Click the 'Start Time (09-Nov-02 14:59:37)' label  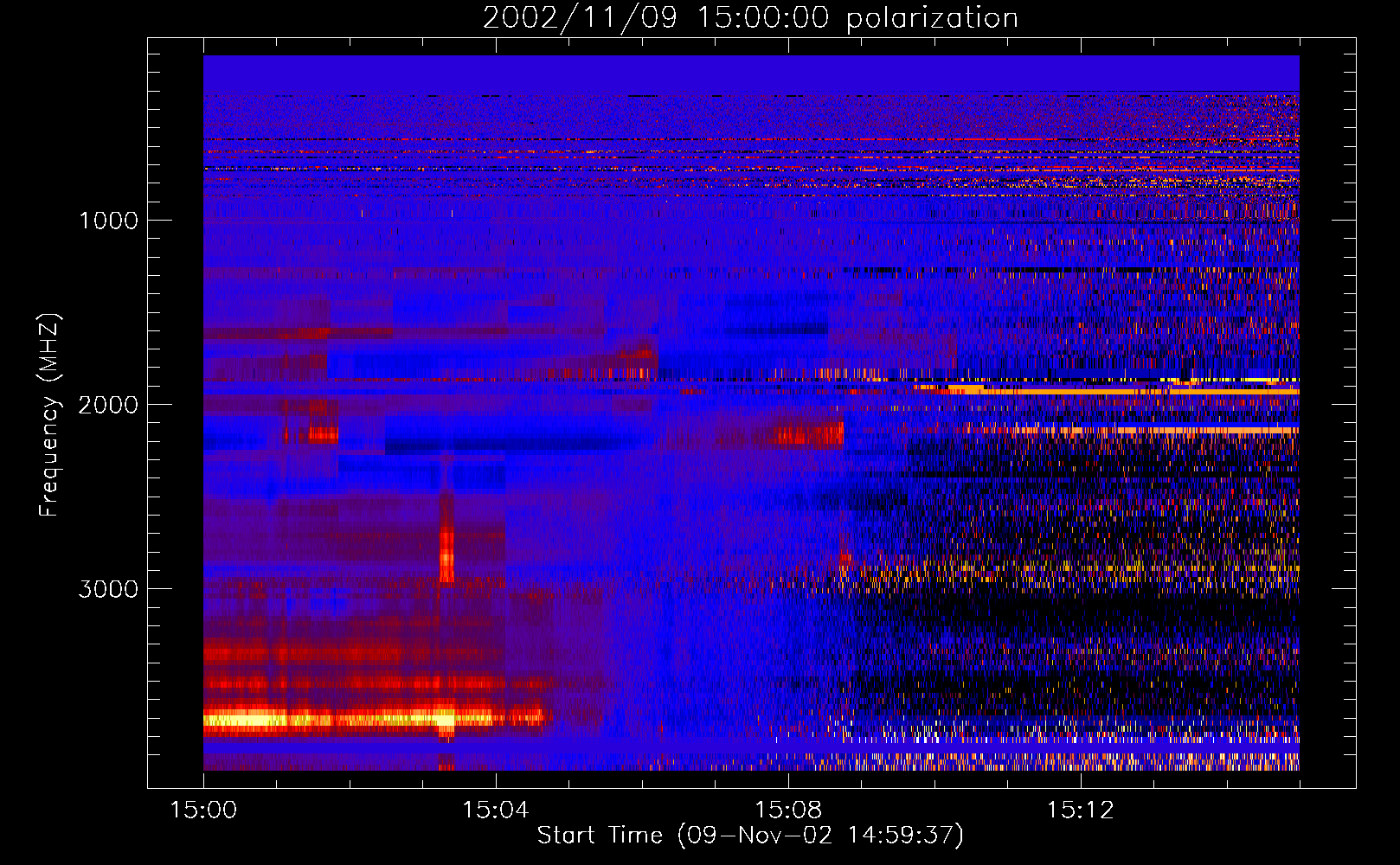tap(750, 836)
